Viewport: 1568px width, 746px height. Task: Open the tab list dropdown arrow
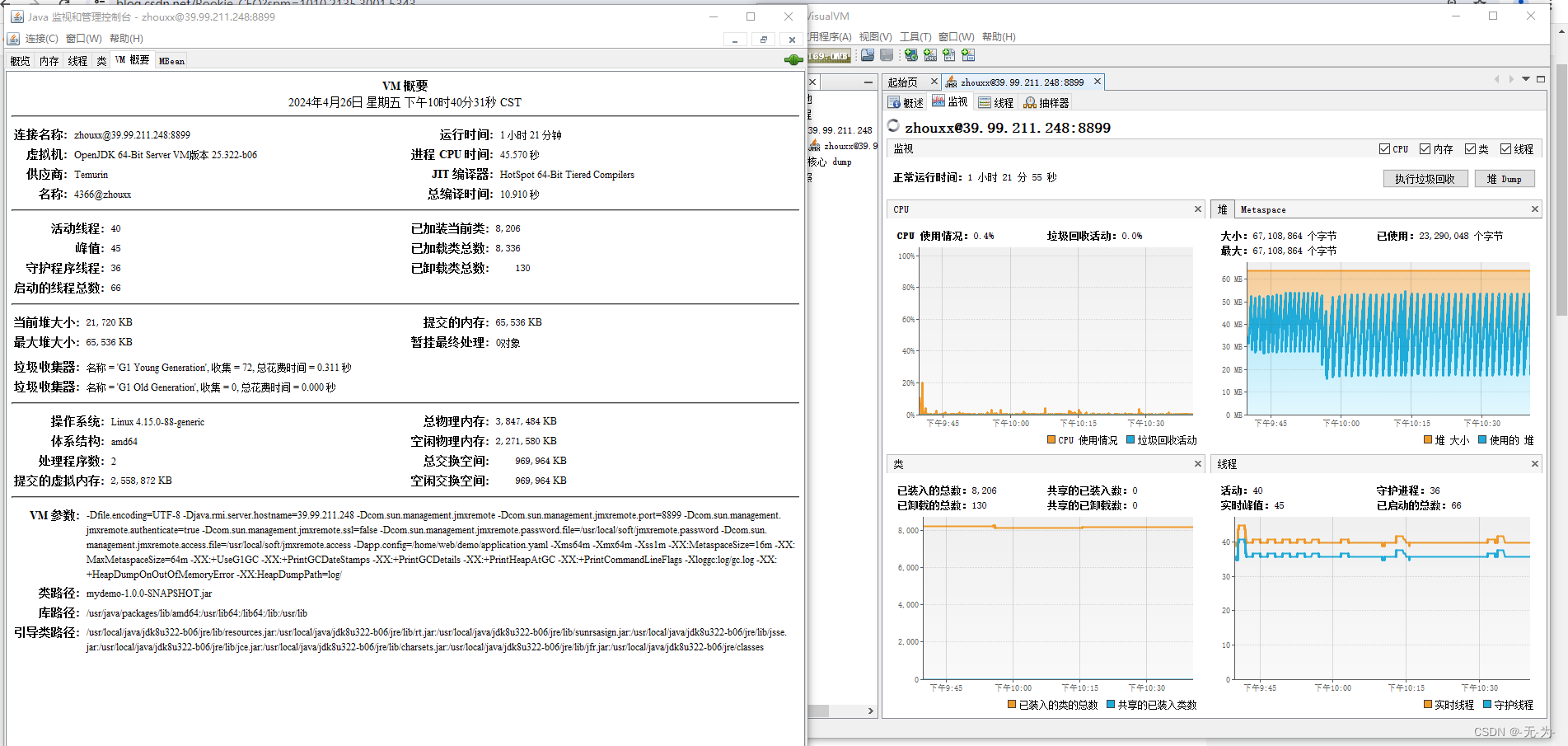click(x=1524, y=79)
